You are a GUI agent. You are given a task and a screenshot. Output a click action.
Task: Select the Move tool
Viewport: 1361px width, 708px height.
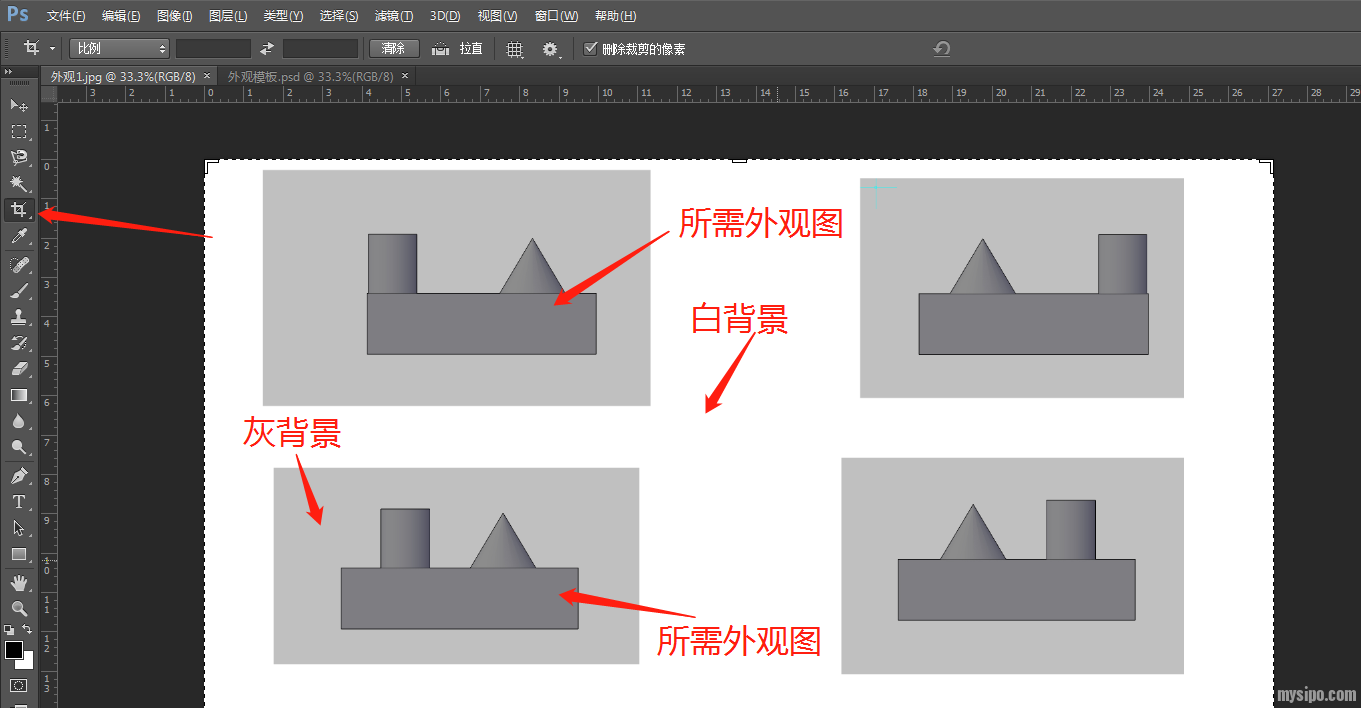tap(18, 105)
